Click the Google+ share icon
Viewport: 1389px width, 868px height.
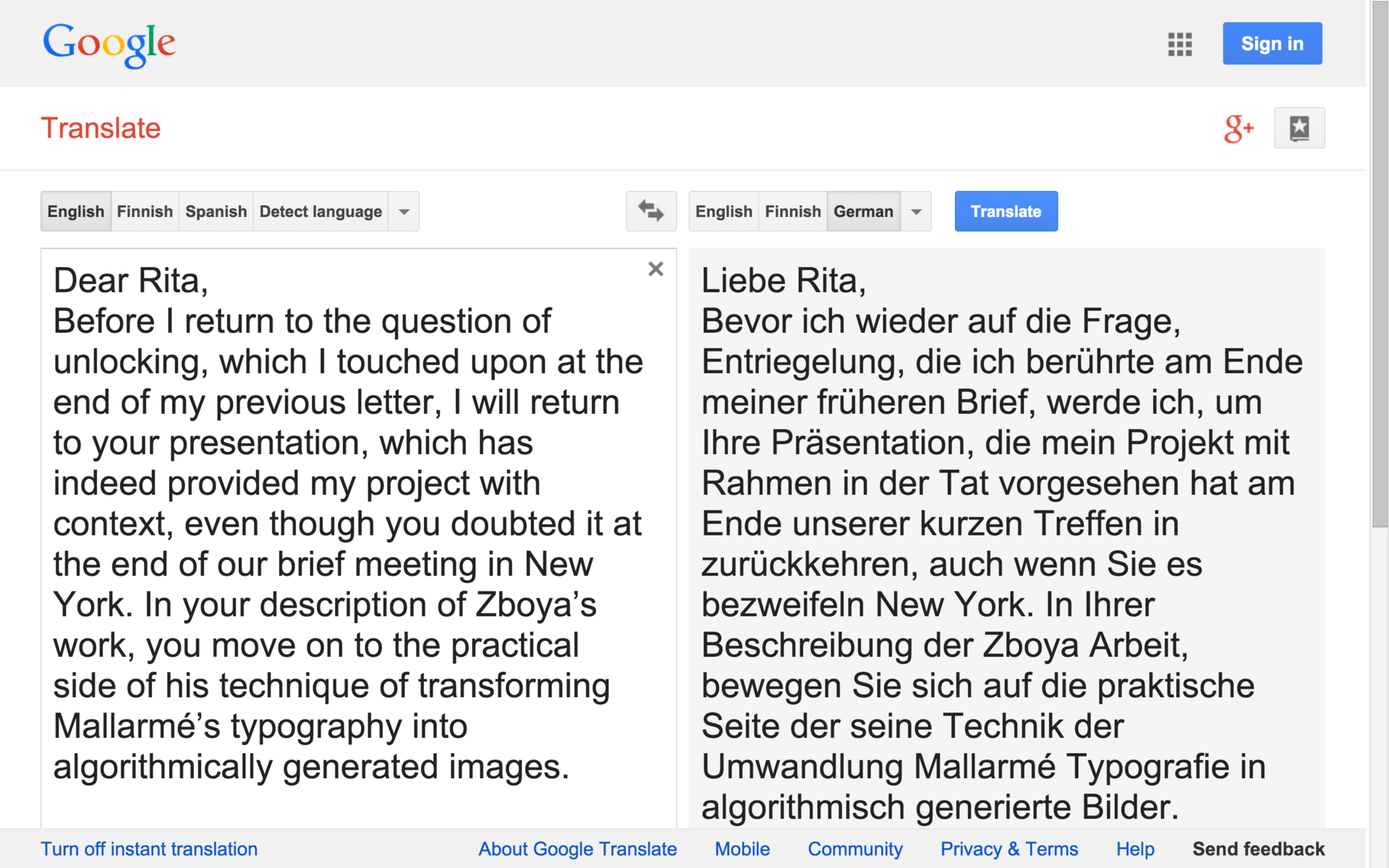click(x=1238, y=128)
